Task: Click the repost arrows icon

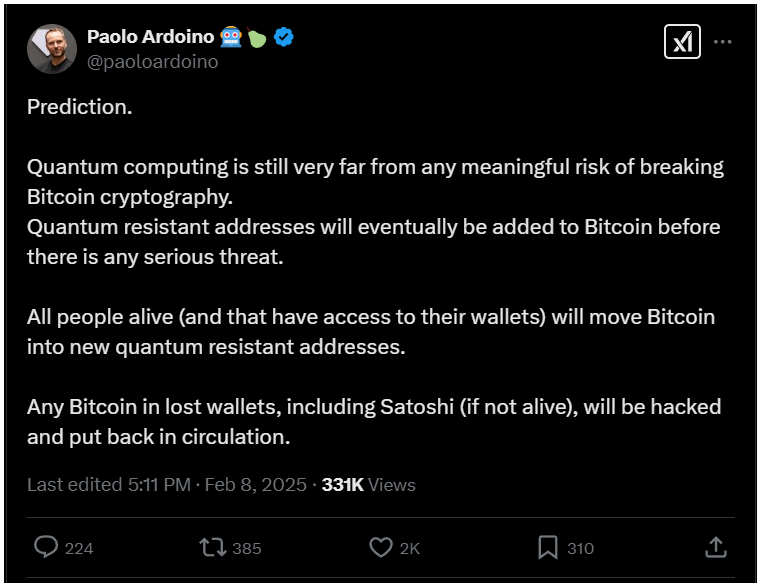Action: pos(212,547)
